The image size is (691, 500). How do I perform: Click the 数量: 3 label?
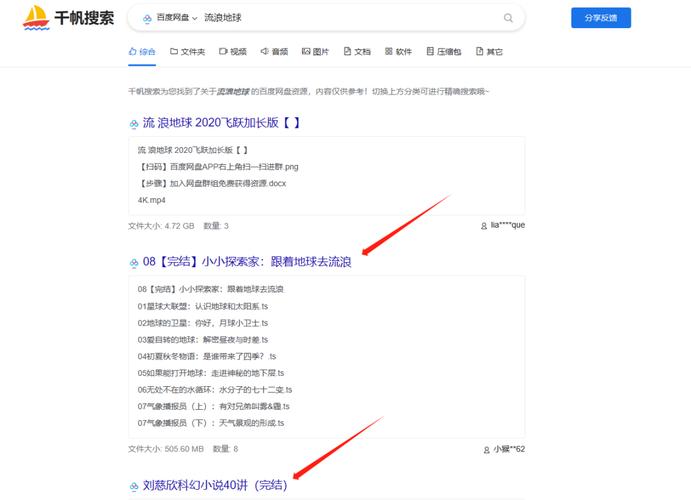(216, 226)
